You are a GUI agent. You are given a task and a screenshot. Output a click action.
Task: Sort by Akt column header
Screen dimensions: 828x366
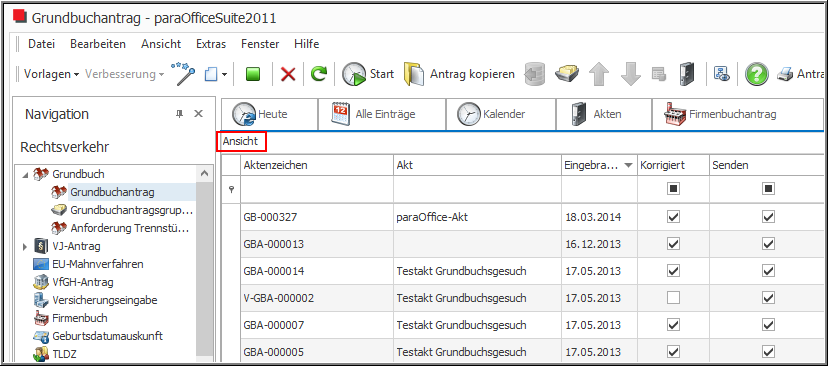pos(477,165)
